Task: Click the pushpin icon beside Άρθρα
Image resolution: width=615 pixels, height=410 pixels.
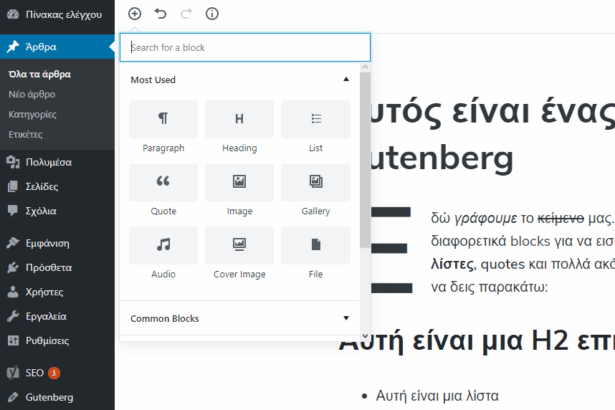Action: [13, 47]
